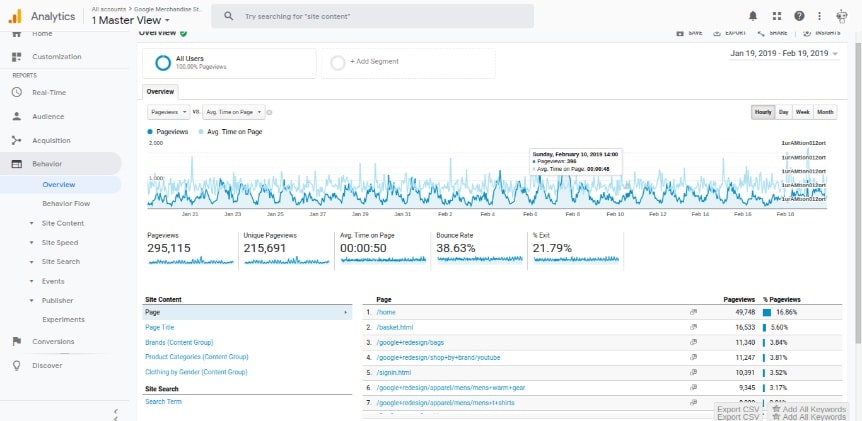862x421 pixels.
Task: Open /home page in new window icon
Action: pyautogui.click(x=693, y=312)
